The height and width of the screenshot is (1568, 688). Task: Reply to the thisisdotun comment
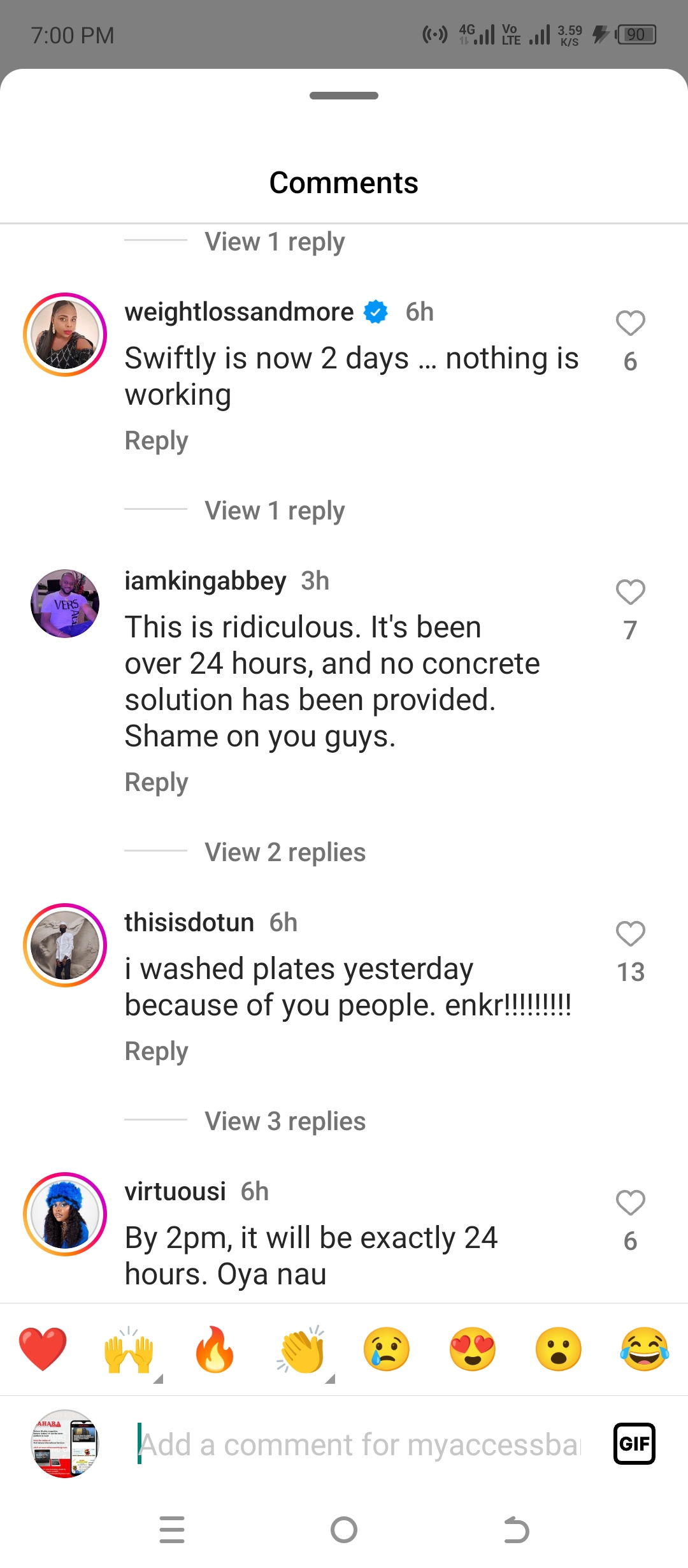(156, 1051)
